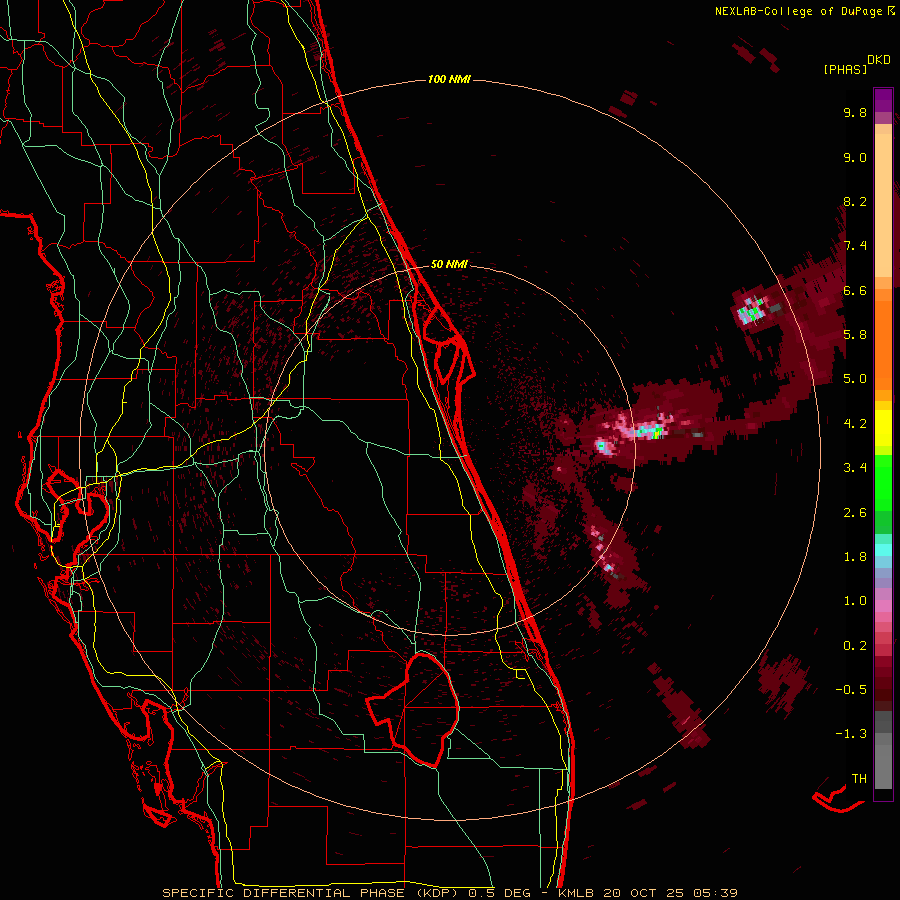Pick the purple band atop the color bar

[x=883, y=100]
